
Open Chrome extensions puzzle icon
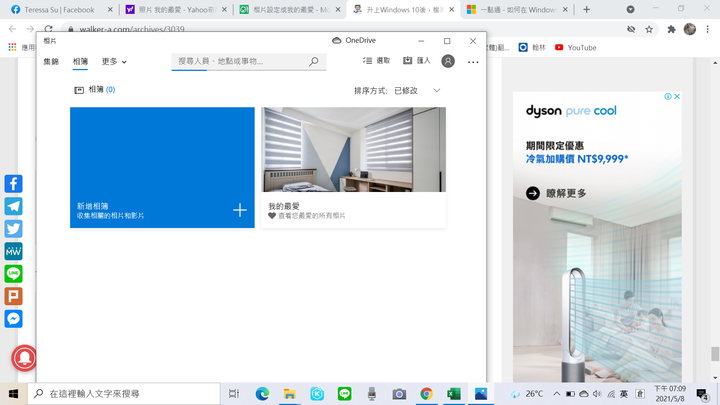click(671, 29)
